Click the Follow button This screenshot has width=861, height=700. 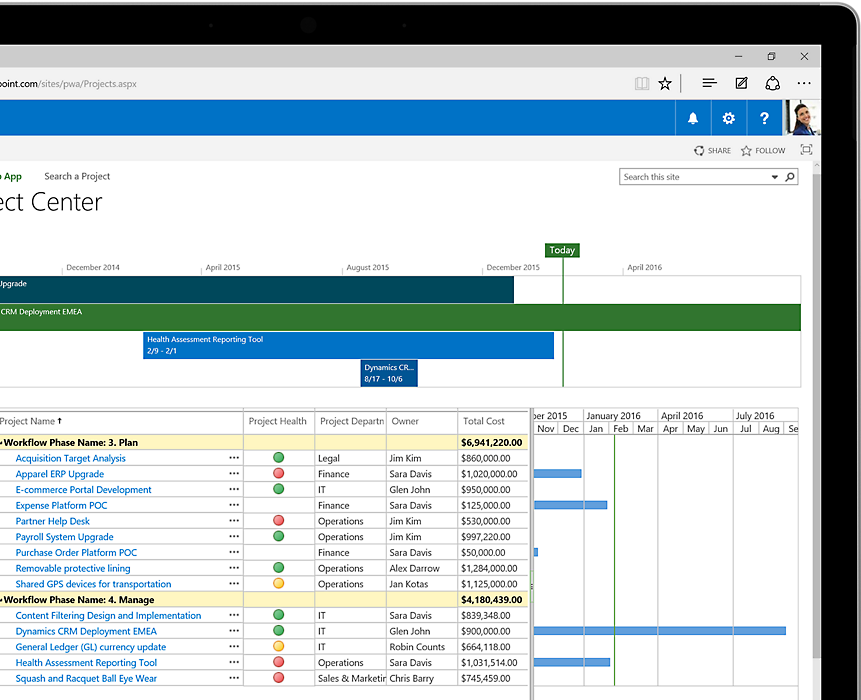pos(763,151)
